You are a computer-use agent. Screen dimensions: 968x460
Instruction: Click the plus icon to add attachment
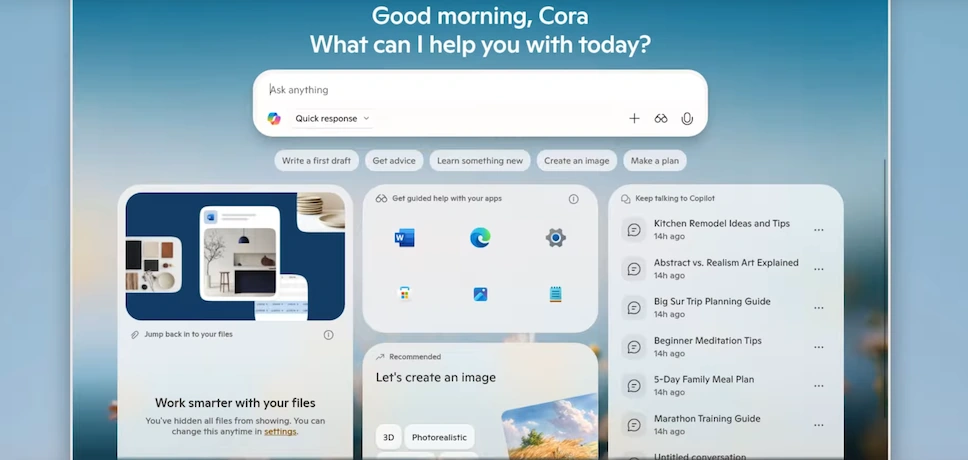click(x=634, y=118)
